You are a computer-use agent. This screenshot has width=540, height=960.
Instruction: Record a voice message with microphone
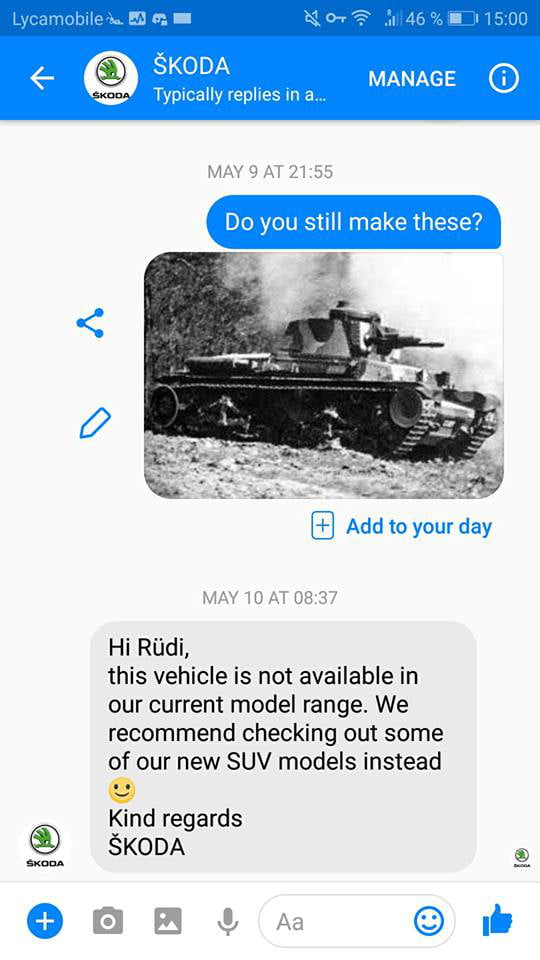click(228, 921)
